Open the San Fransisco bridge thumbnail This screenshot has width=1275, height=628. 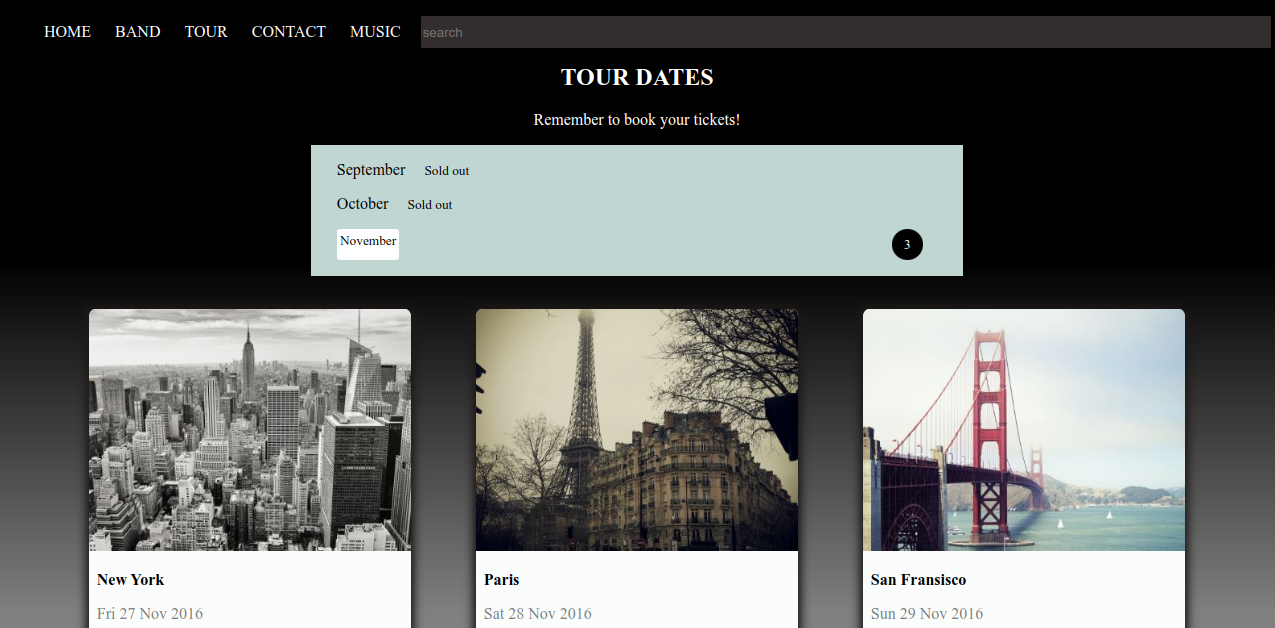pyautogui.click(x=1023, y=429)
